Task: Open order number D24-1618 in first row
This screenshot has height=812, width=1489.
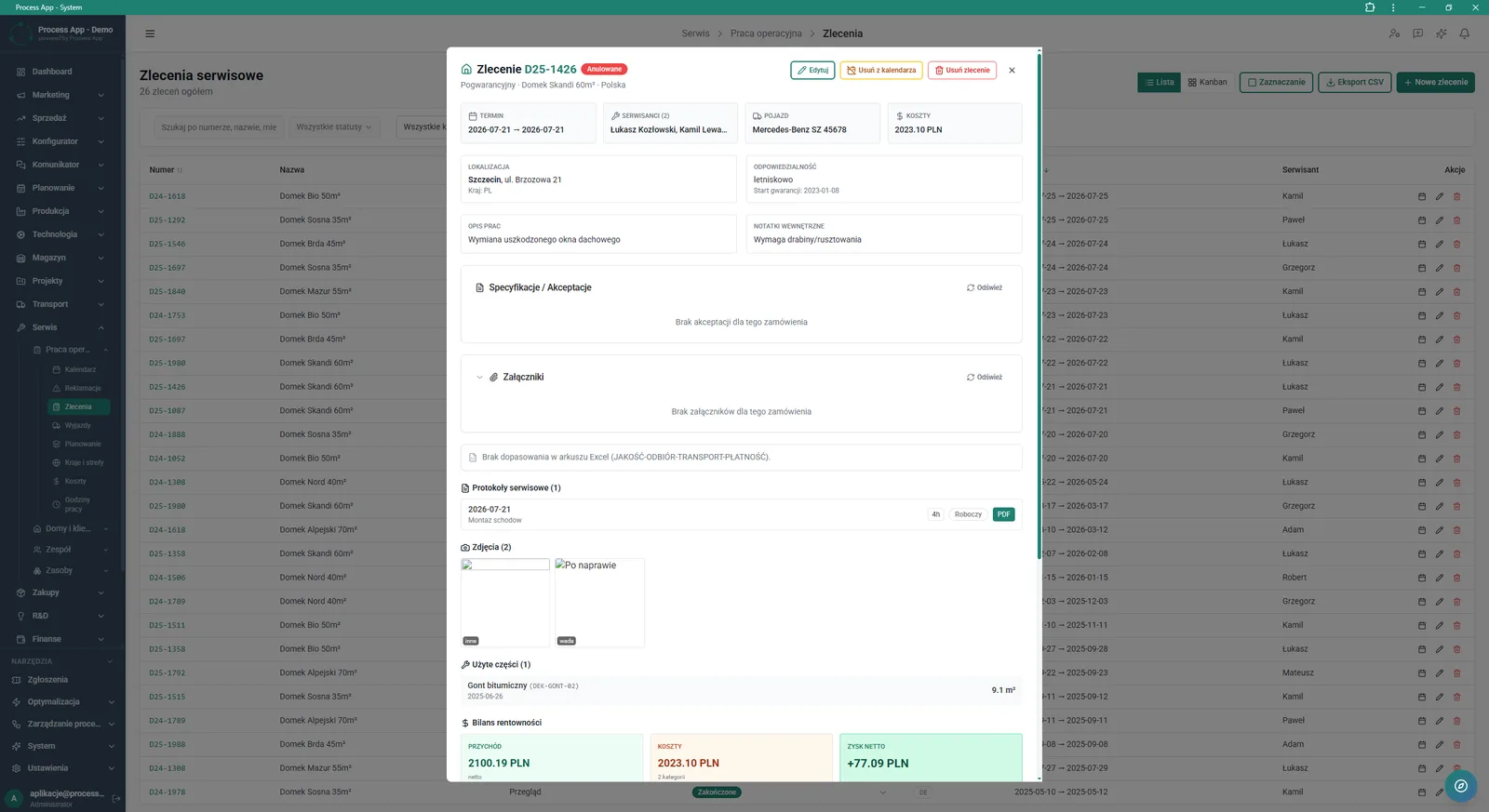Action: 168,196
